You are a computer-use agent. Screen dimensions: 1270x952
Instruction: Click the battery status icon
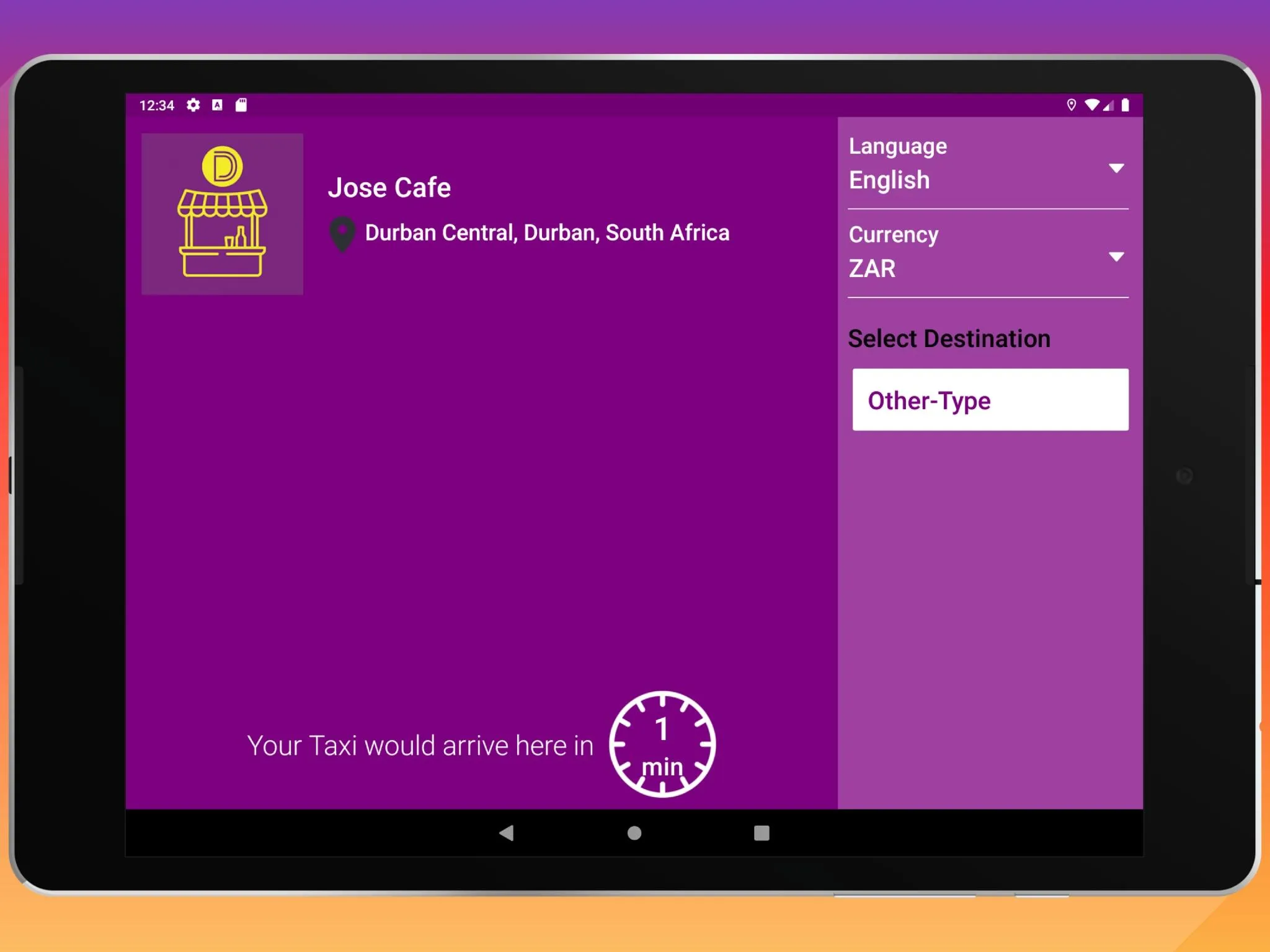click(x=1125, y=105)
